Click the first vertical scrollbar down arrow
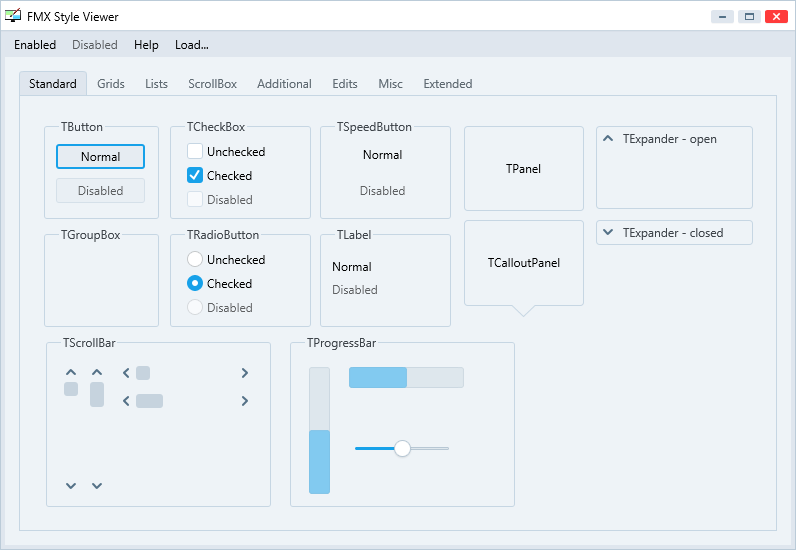 (71, 486)
